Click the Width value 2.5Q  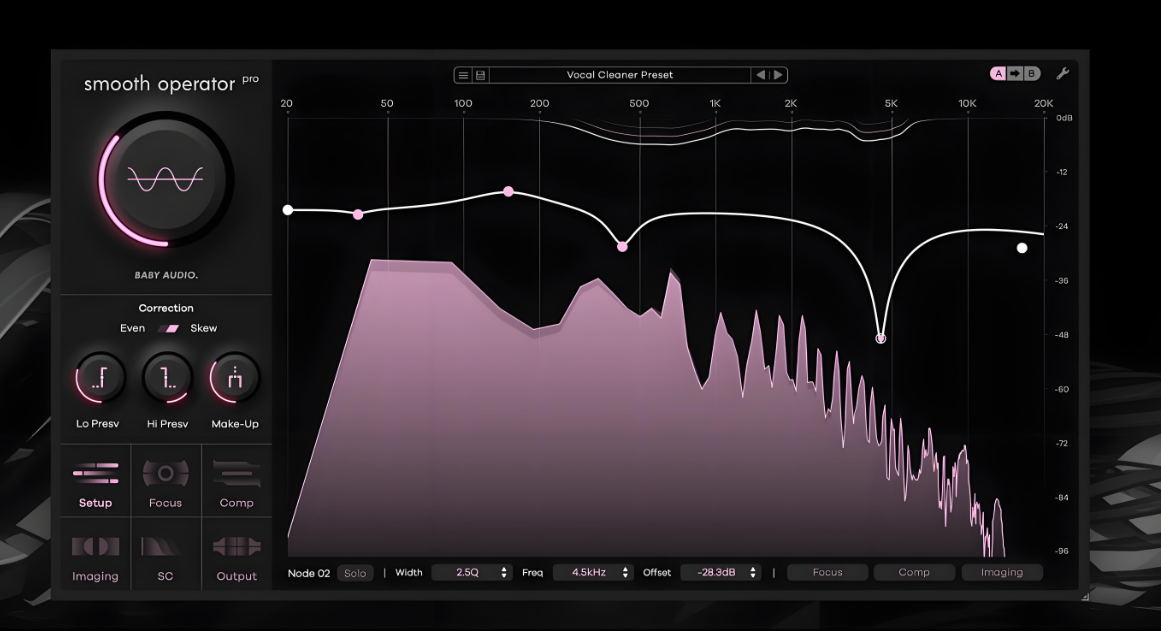(x=467, y=572)
